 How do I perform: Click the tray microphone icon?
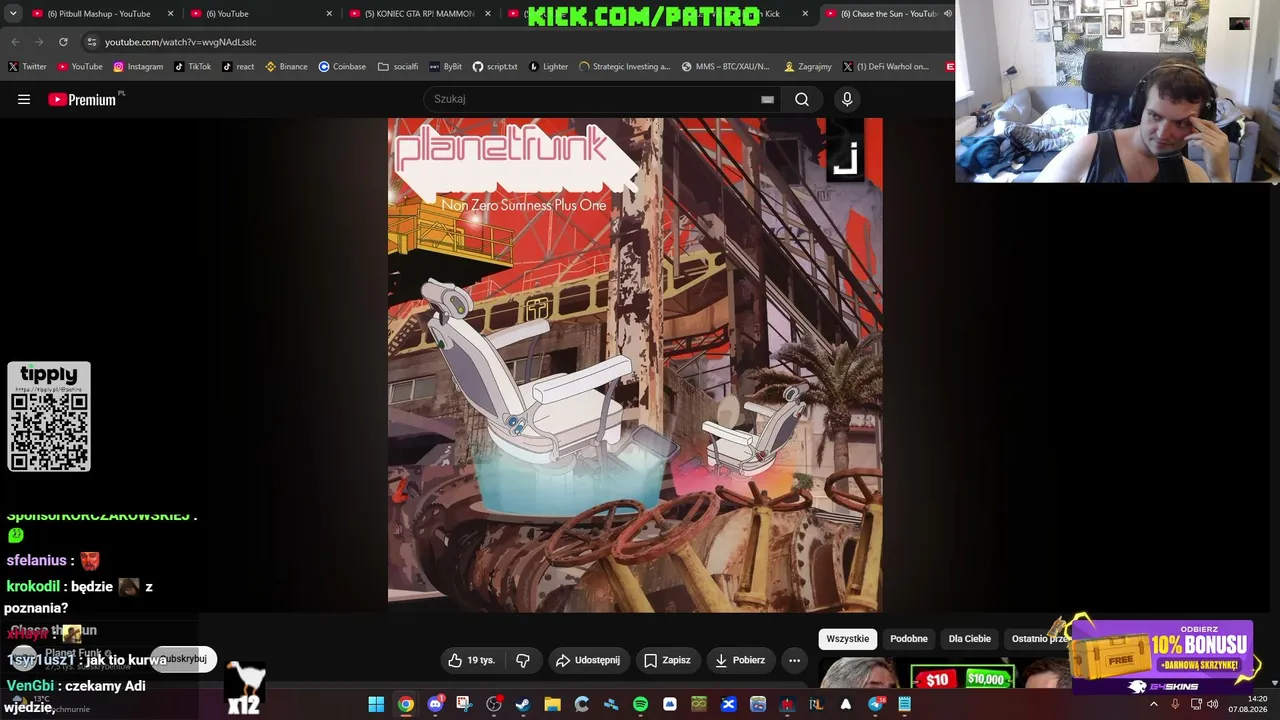tap(1175, 704)
